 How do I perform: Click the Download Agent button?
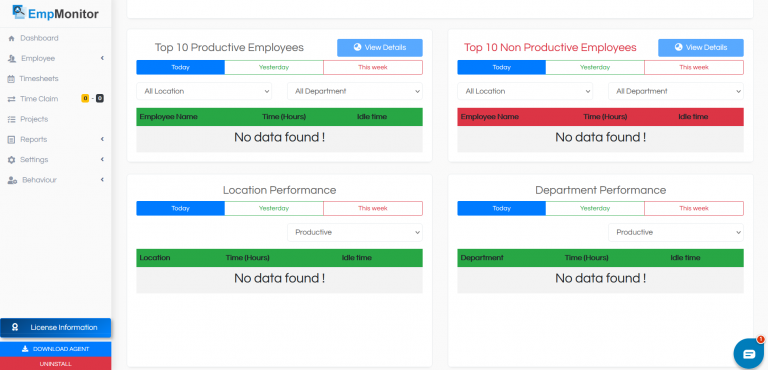tap(55, 349)
